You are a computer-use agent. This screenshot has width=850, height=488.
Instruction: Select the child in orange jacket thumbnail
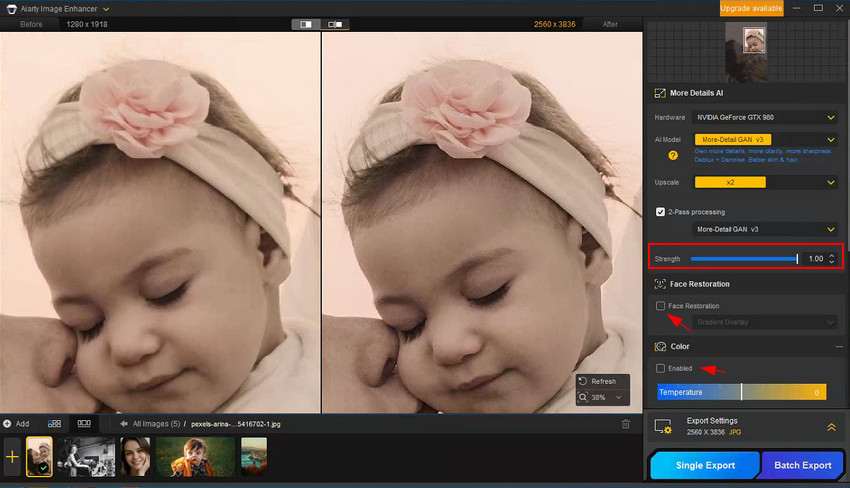(196, 457)
